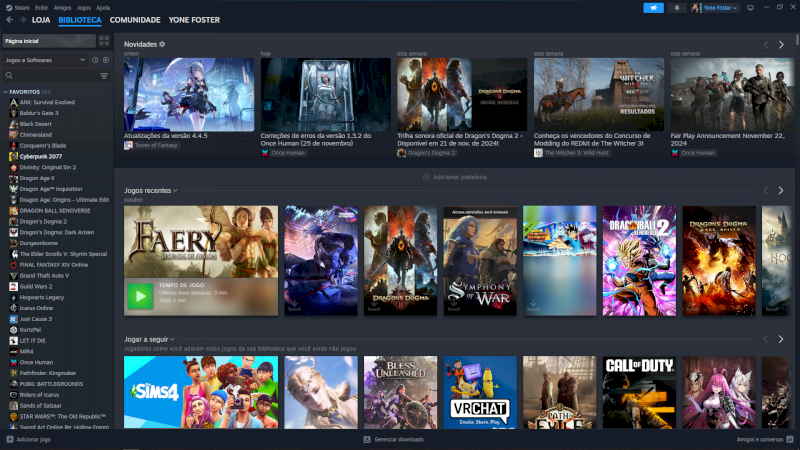Expand Jogos recentes shelf menu

(x=175, y=191)
